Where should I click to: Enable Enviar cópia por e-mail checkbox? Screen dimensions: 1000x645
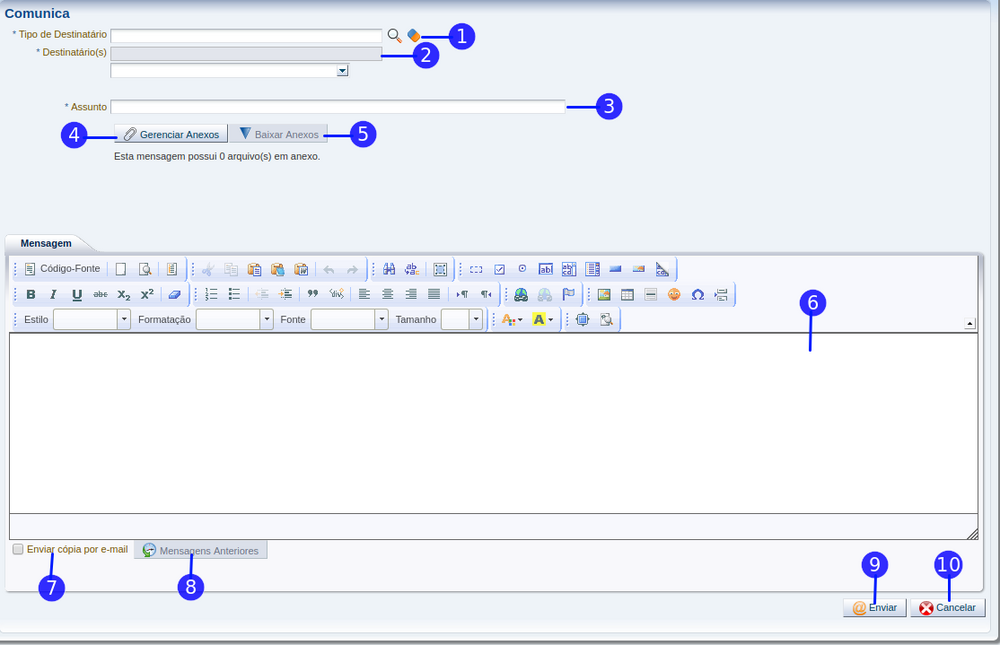pyautogui.click(x=18, y=550)
